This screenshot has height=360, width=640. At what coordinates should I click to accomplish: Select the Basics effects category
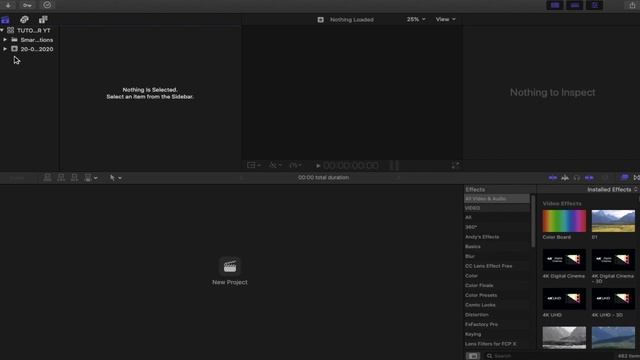pyautogui.click(x=497, y=247)
